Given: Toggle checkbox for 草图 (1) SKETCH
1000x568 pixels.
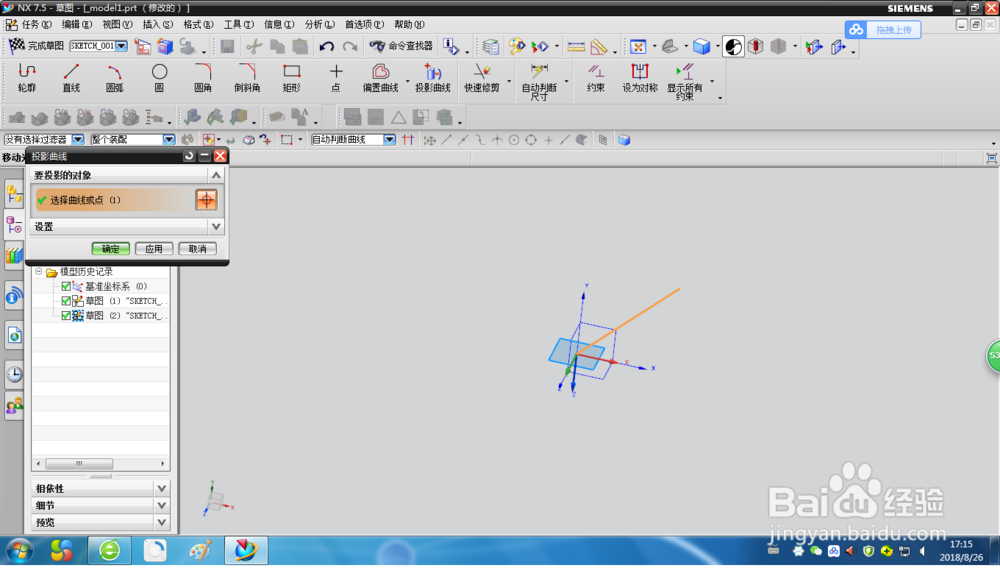Looking at the screenshot, I should pyautogui.click(x=66, y=301).
